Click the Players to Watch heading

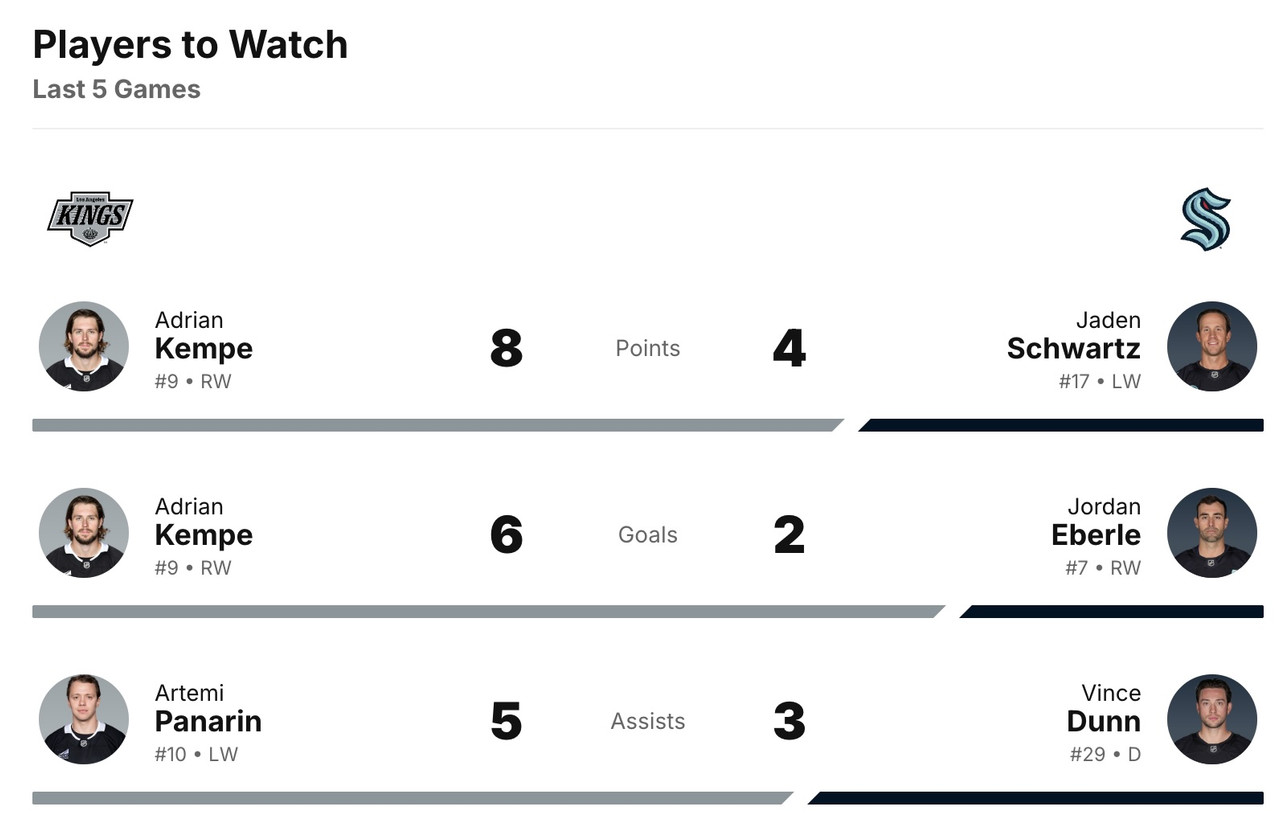[x=190, y=45]
